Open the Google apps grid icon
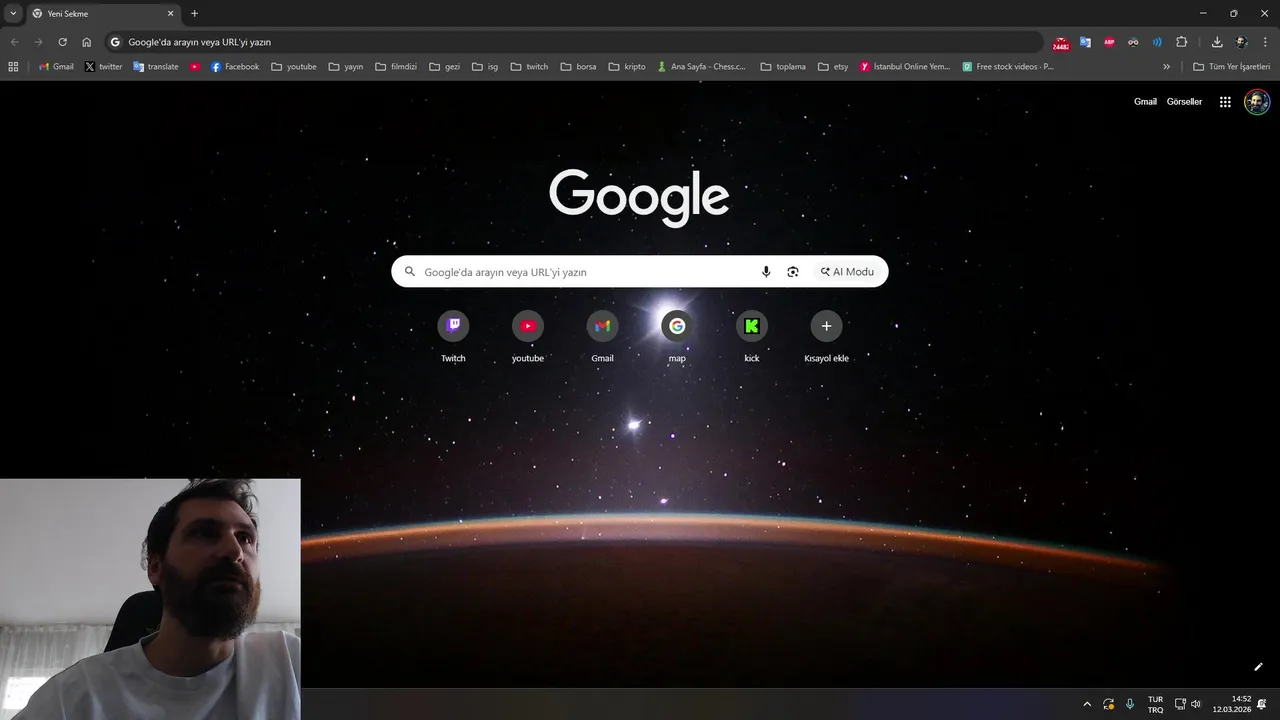This screenshot has width=1280, height=720. 1225,102
